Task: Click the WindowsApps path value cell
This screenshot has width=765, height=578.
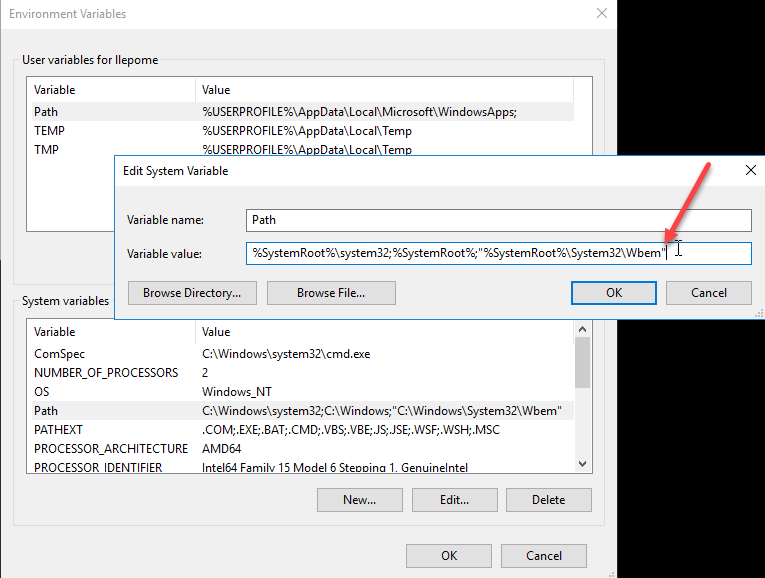Action: pos(360,112)
